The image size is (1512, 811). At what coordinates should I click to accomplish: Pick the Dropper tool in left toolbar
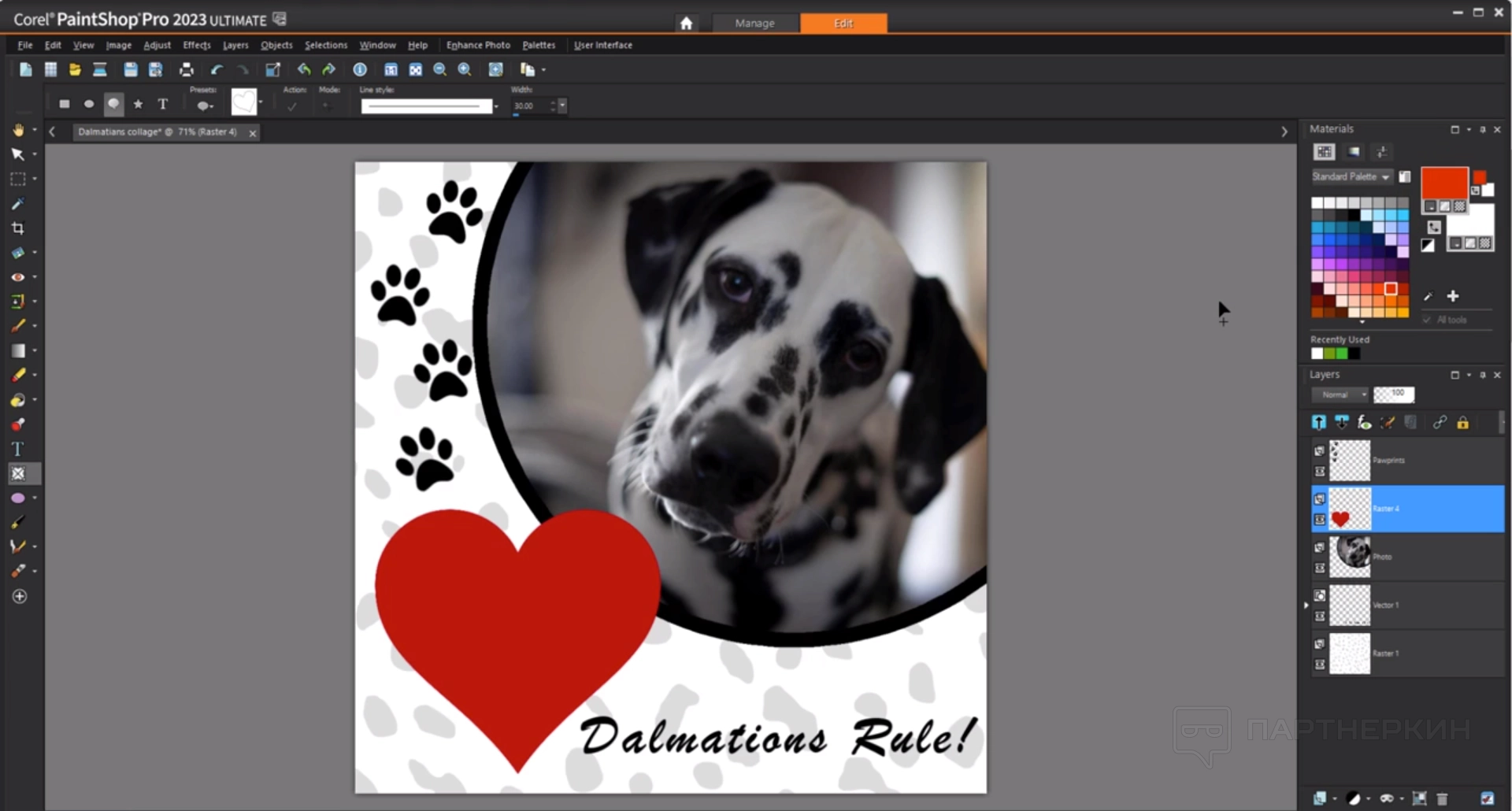(x=17, y=204)
